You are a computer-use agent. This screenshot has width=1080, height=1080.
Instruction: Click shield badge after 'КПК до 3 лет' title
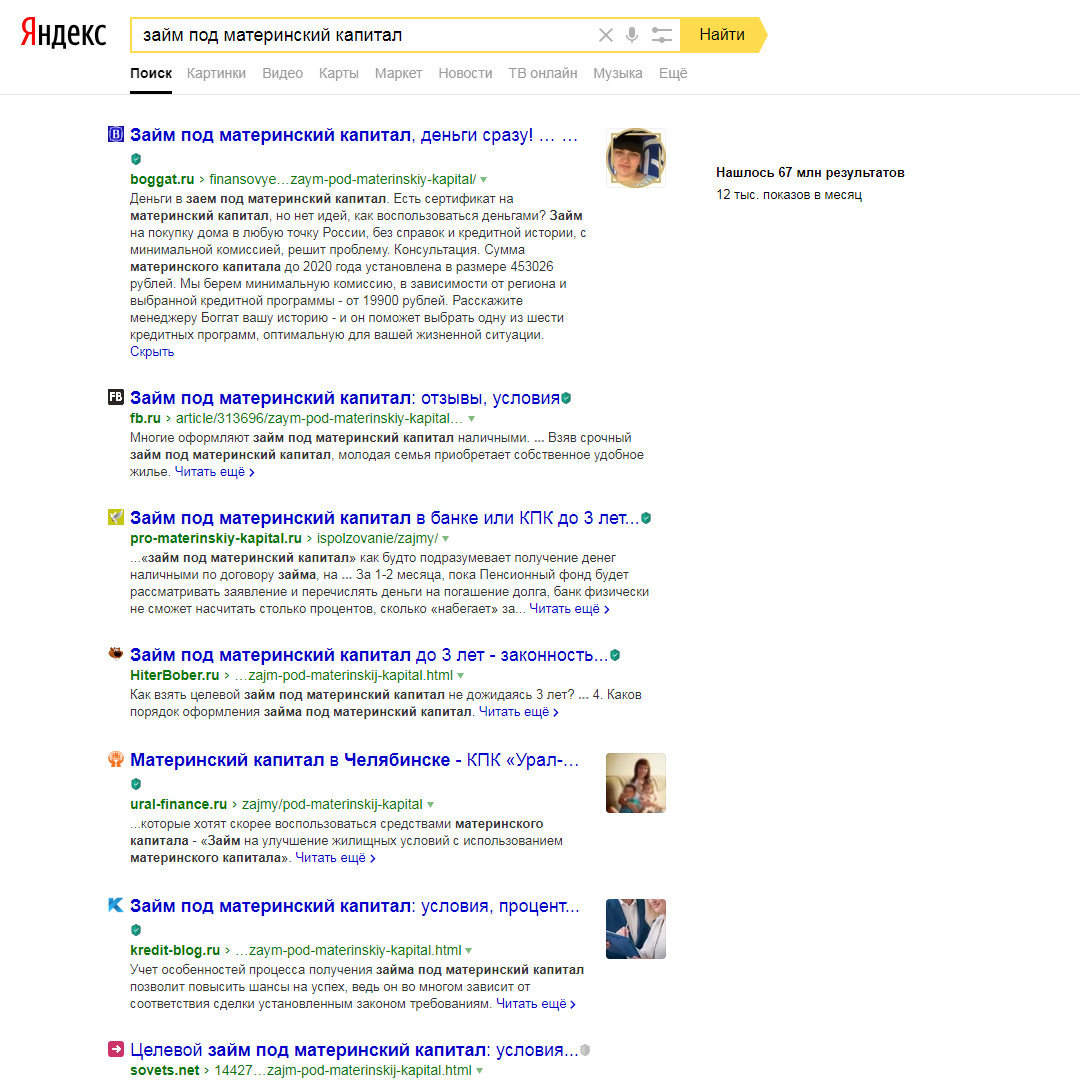(646, 518)
